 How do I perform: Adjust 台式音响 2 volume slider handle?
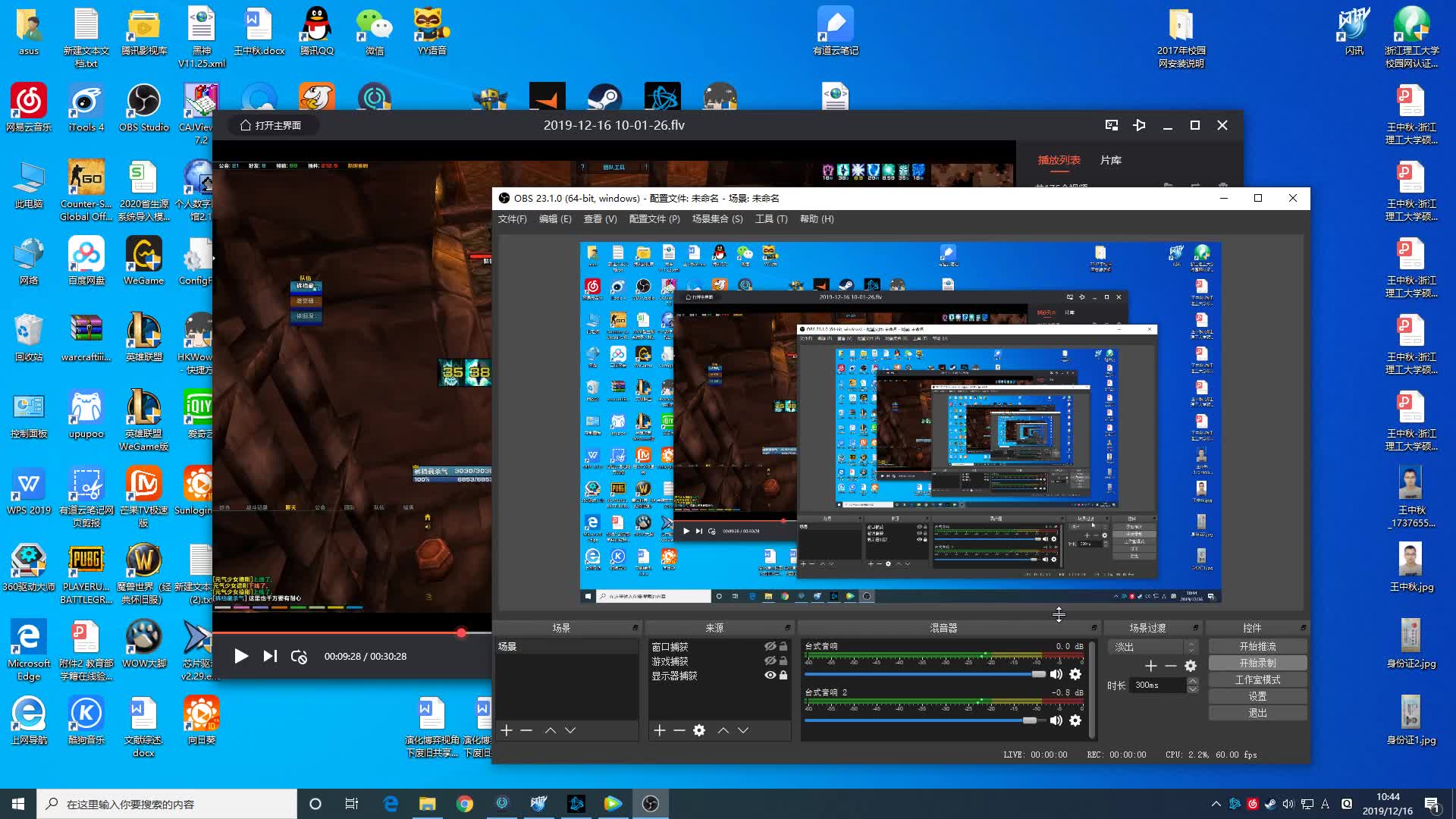1029,720
